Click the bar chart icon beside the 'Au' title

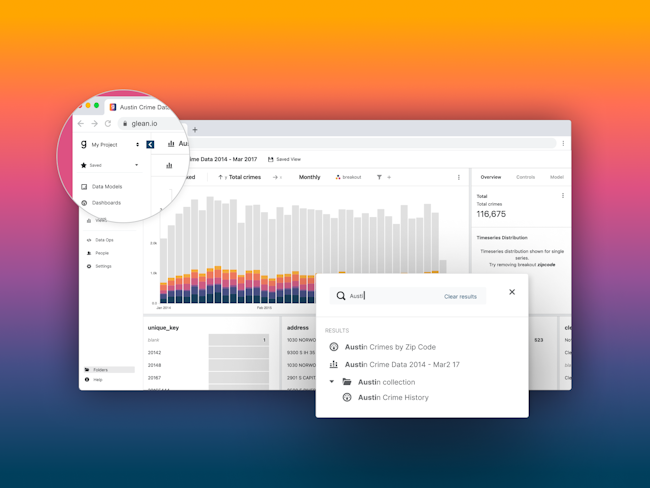coord(171,144)
